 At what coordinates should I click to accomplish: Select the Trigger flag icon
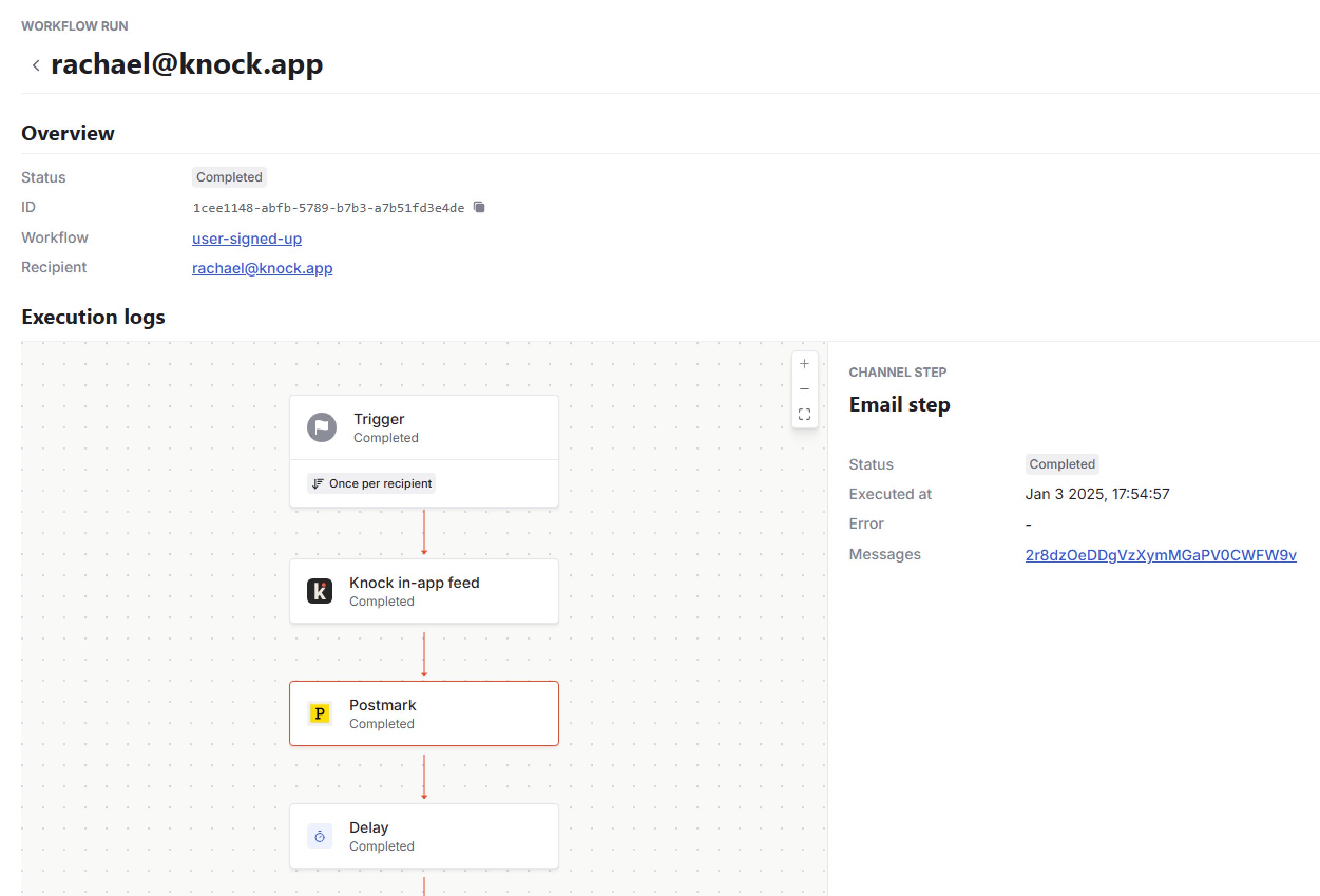tap(321, 427)
